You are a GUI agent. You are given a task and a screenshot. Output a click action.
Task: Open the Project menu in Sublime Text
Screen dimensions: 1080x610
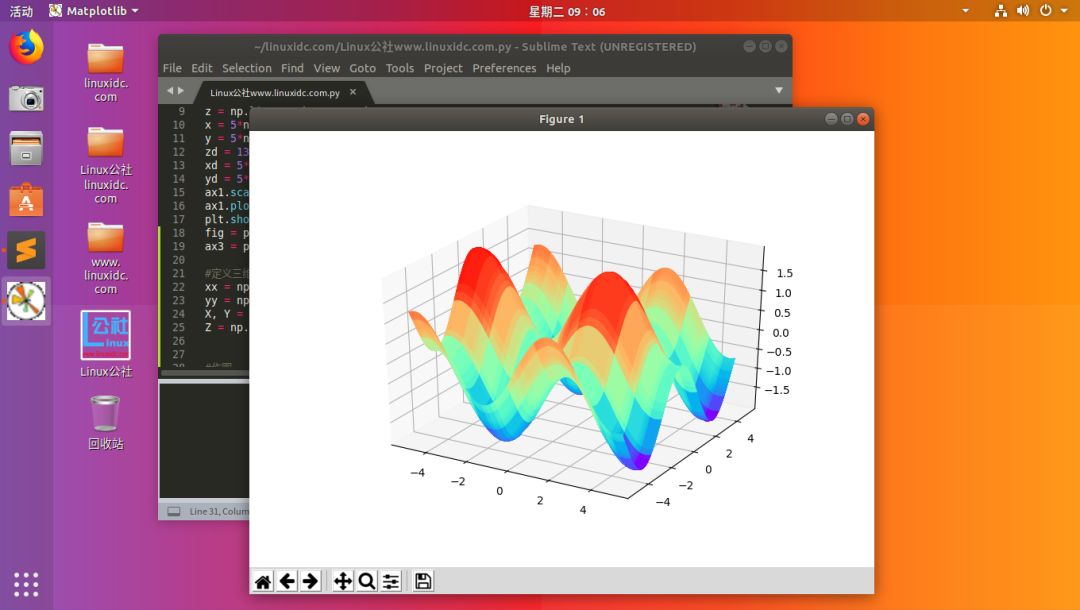(x=443, y=68)
